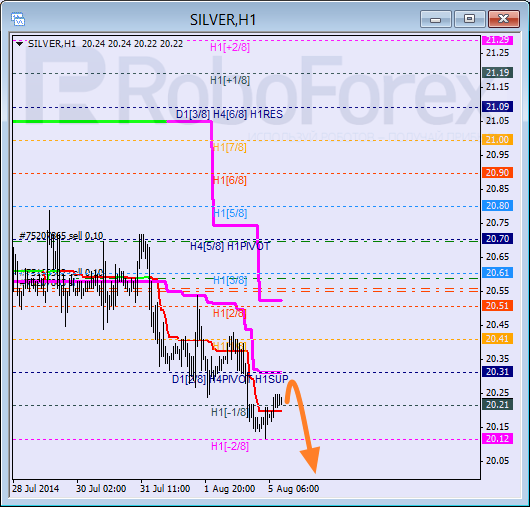The image size is (530, 507).
Task: Select the orange 21.00 price tag
Action: (x=497, y=140)
